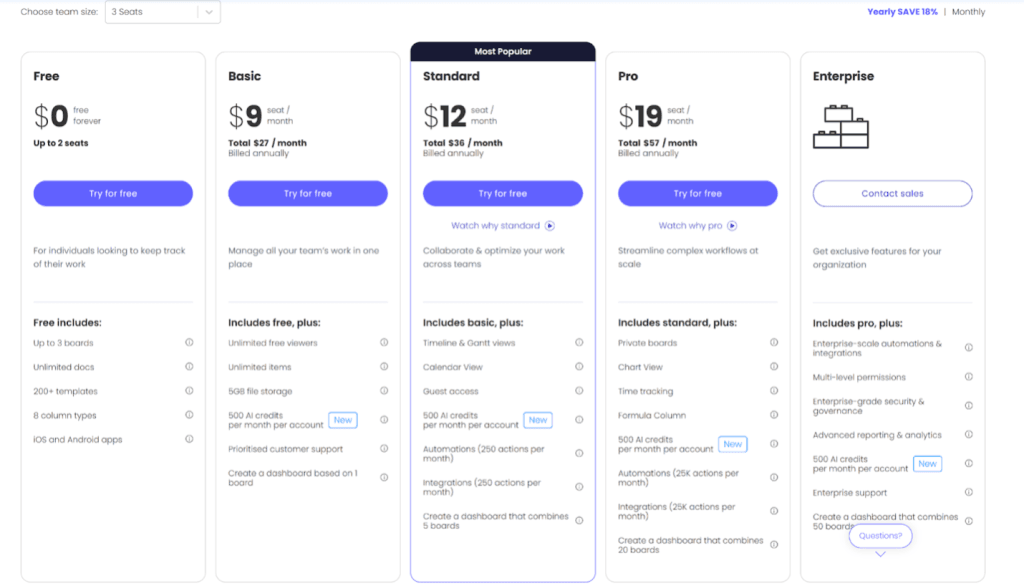Open the info tooltip for Up to 3 boards

pos(191,341)
